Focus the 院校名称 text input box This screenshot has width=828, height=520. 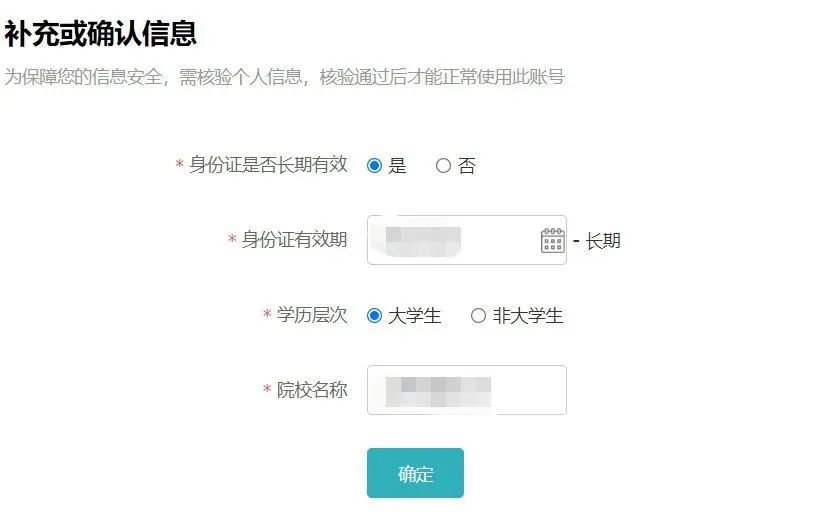pos(467,390)
